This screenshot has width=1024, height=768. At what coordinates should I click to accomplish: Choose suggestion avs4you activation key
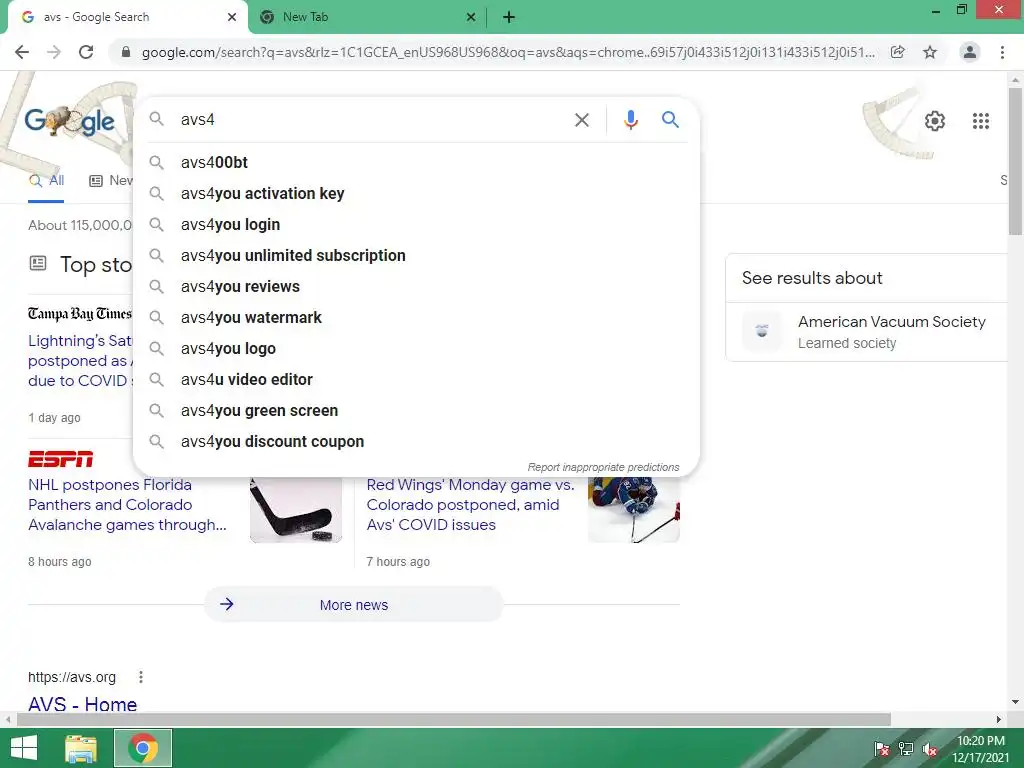click(x=416, y=193)
